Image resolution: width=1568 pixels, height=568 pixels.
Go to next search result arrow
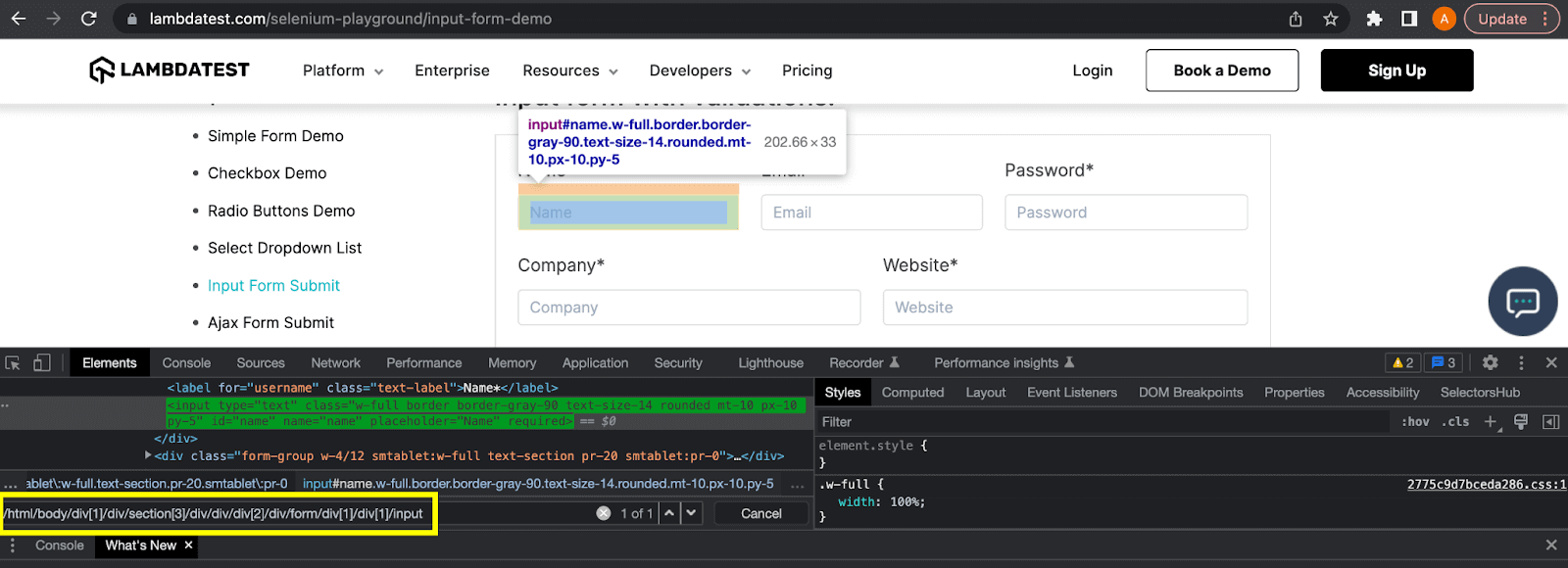click(692, 513)
